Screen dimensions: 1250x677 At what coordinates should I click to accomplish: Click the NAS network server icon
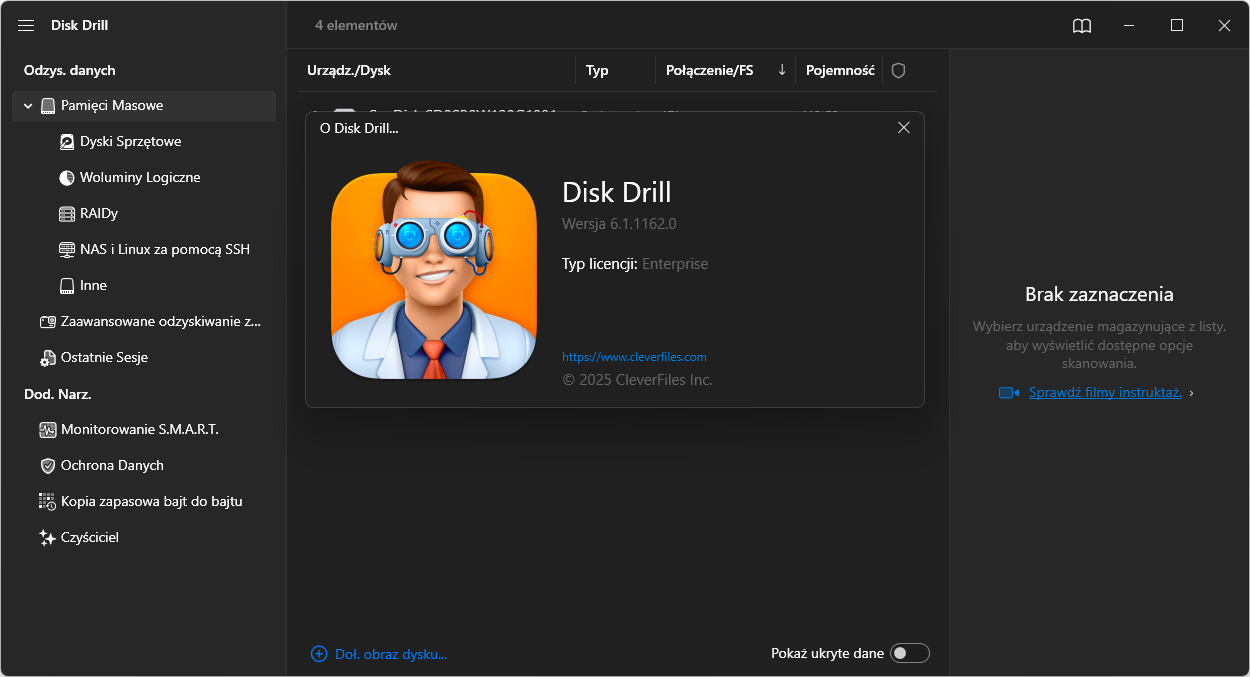click(67, 250)
